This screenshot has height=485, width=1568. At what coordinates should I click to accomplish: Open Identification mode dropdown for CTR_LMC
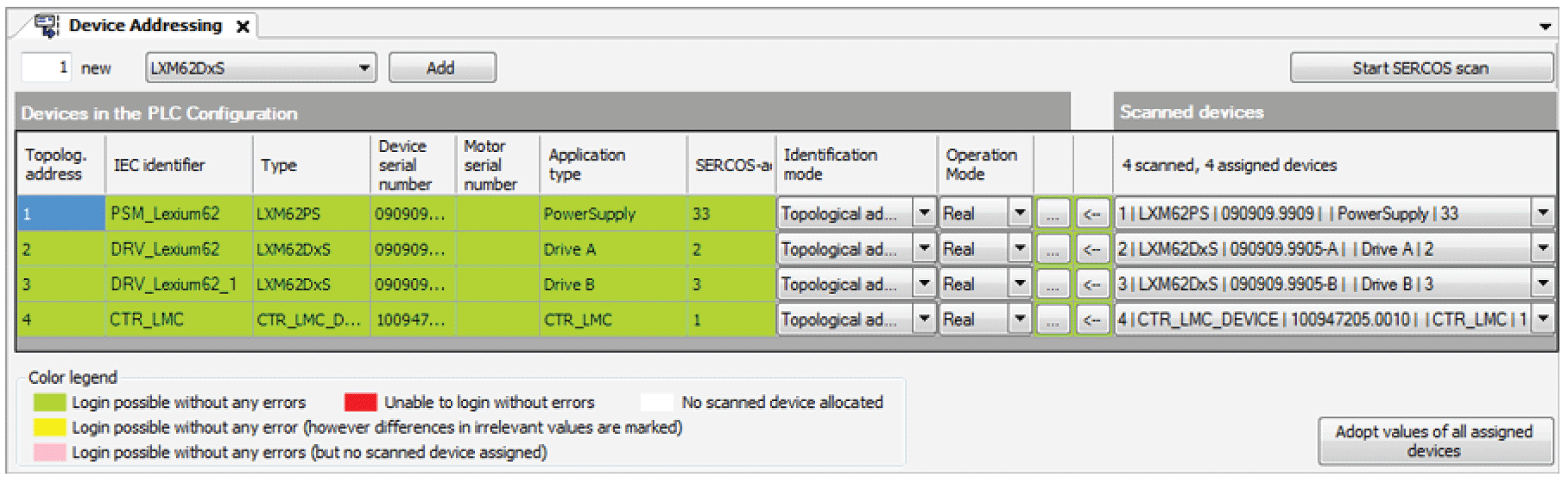tap(924, 319)
